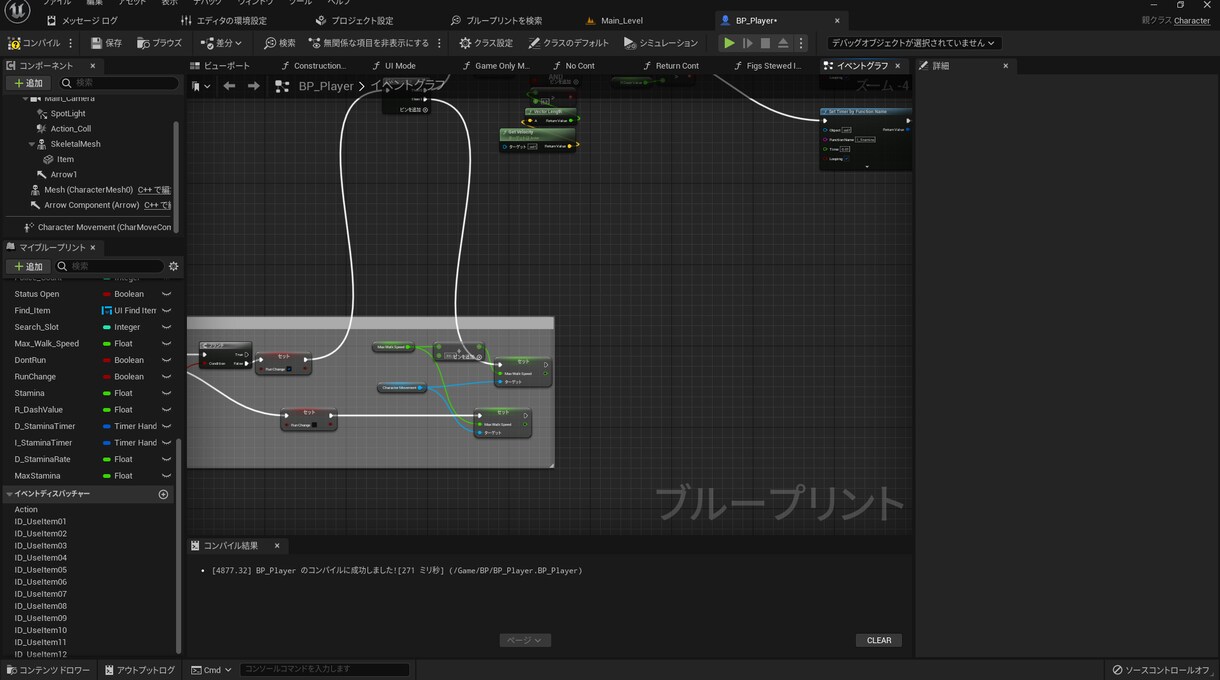Select the ID_UseItem05 dispatcher
Viewport: 1220px width, 680px height.
point(40,570)
